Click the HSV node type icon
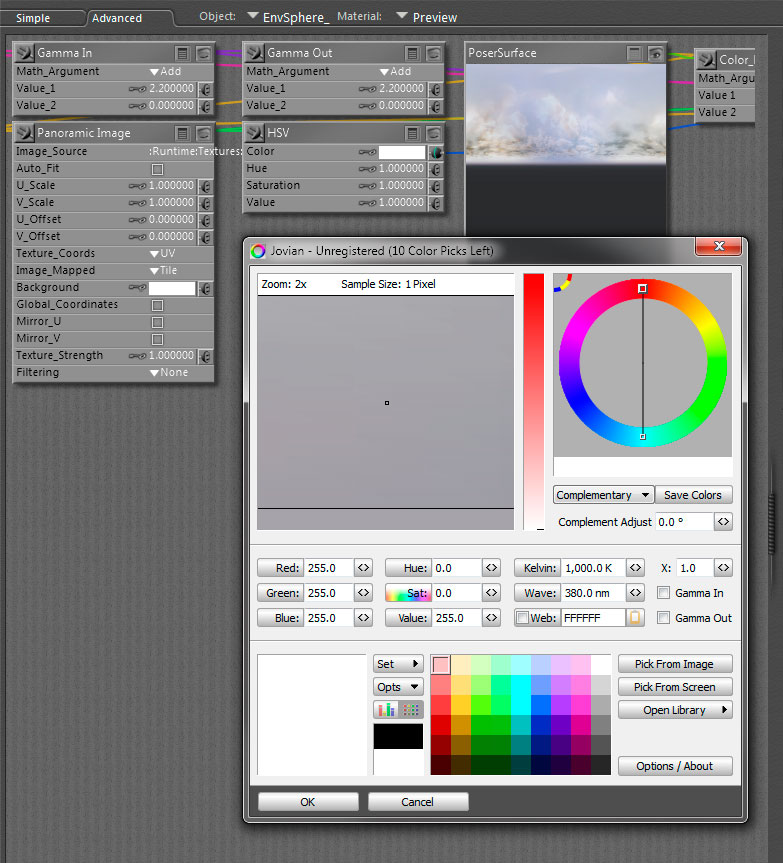 (x=253, y=132)
